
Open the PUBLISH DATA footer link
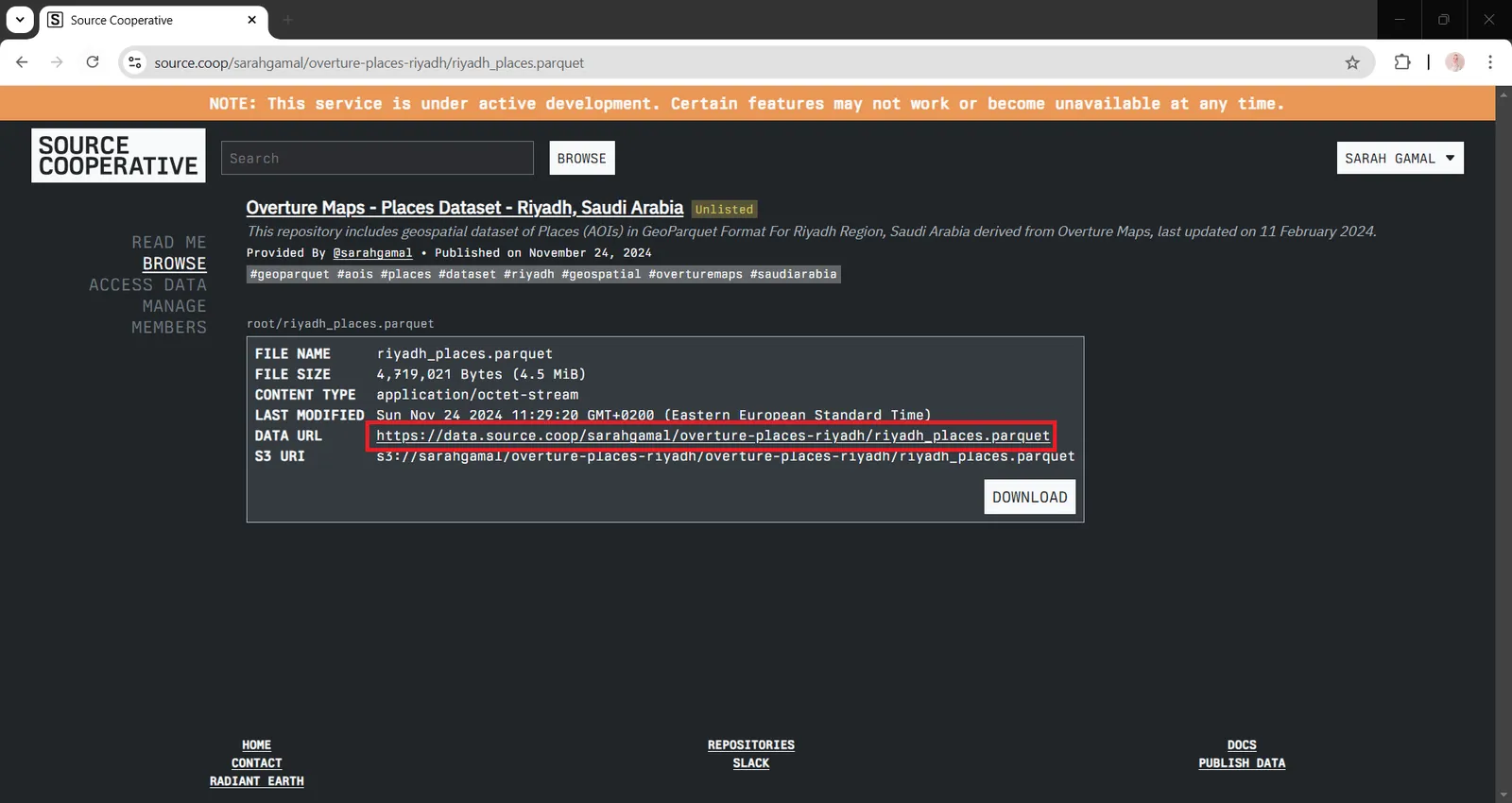point(1242,763)
